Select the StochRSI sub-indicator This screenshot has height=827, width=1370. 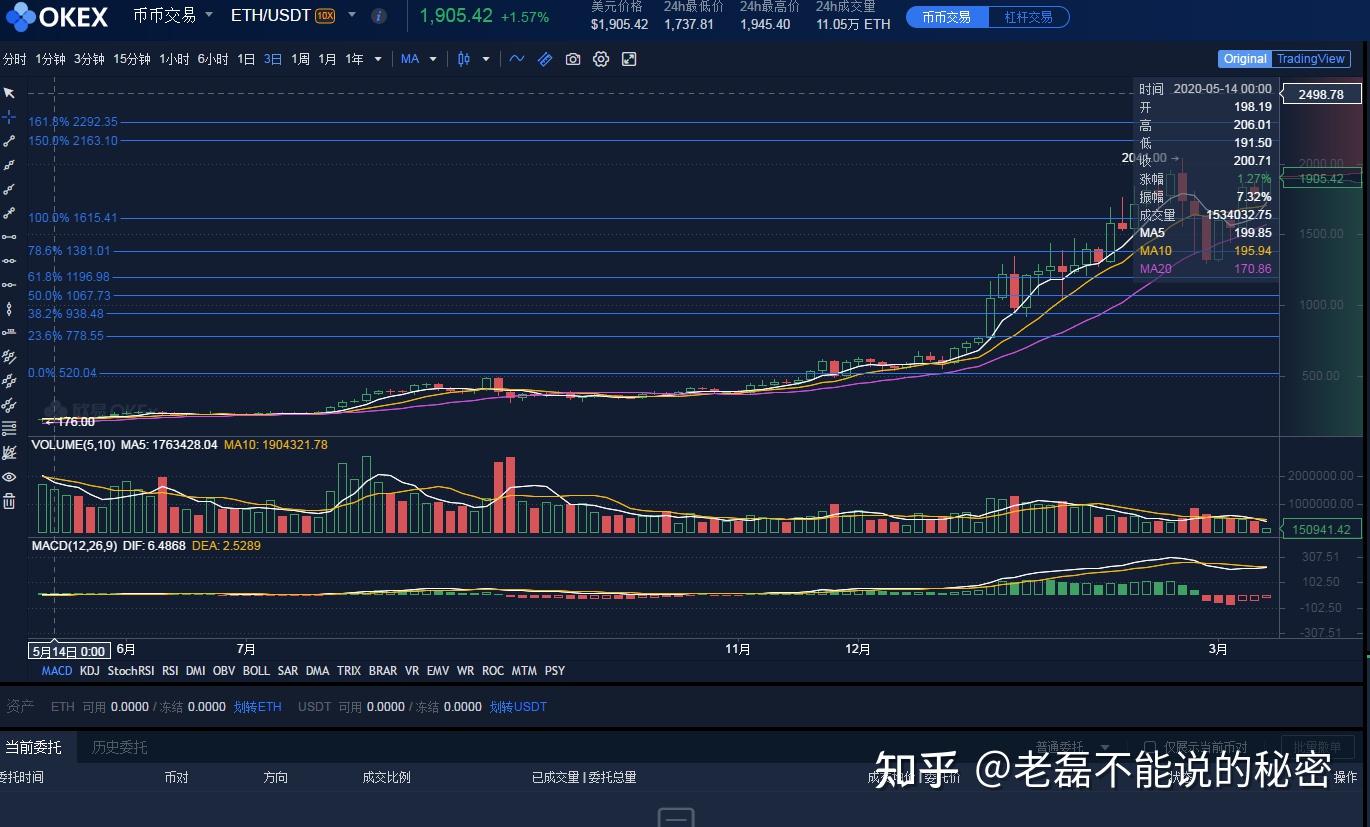(x=131, y=671)
